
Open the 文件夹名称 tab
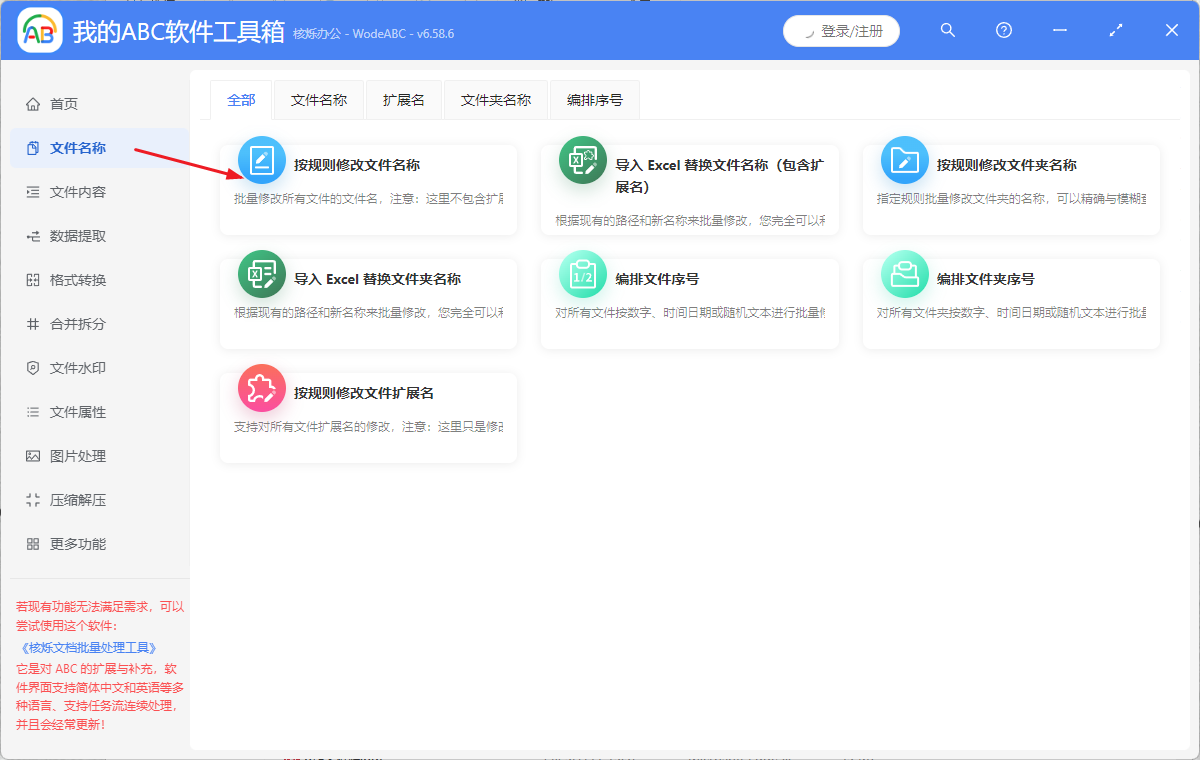tap(495, 100)
